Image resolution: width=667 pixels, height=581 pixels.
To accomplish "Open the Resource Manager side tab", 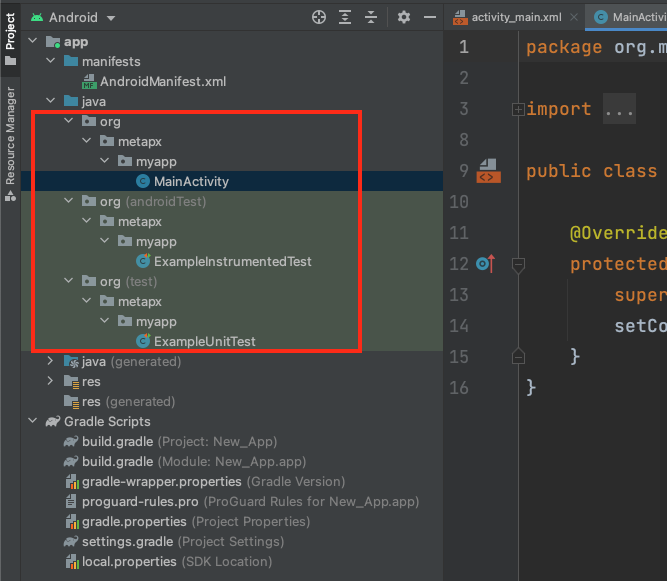I will [x=10, y=143].
